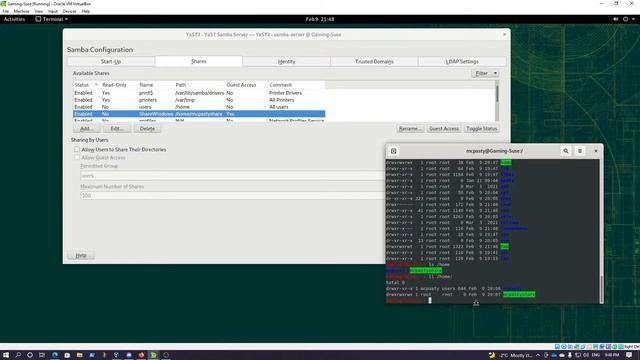Image resolution: width=640 pixels, height=360 pixels.
Task: Sort shares by Status column
Action: point(86,85)
